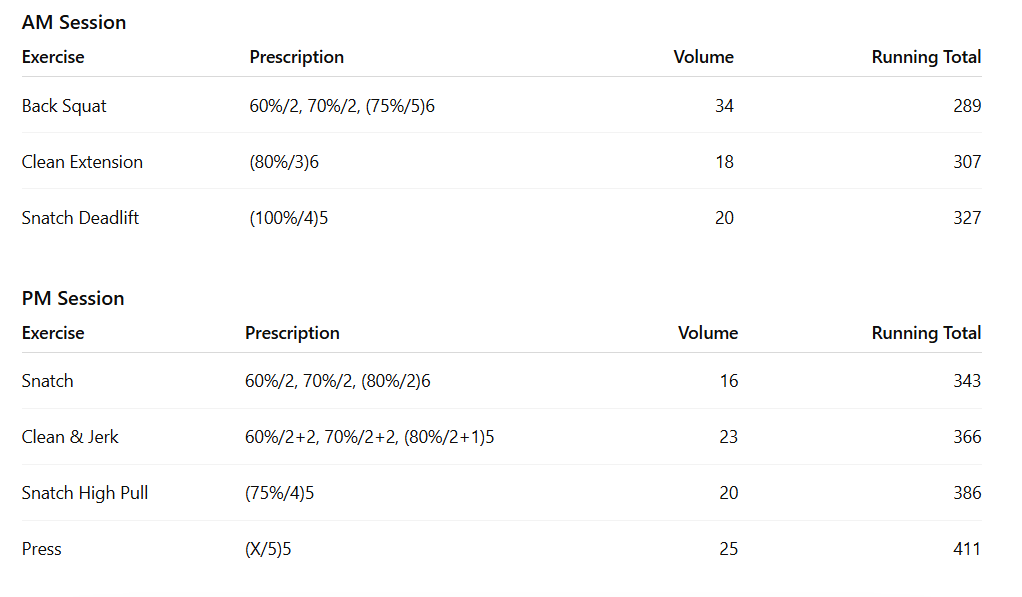Image resolution: width=1022 pixels, height=597 pixels.
Task: Select the Snatch High Pull exercise cell
Action: point(85,493)
